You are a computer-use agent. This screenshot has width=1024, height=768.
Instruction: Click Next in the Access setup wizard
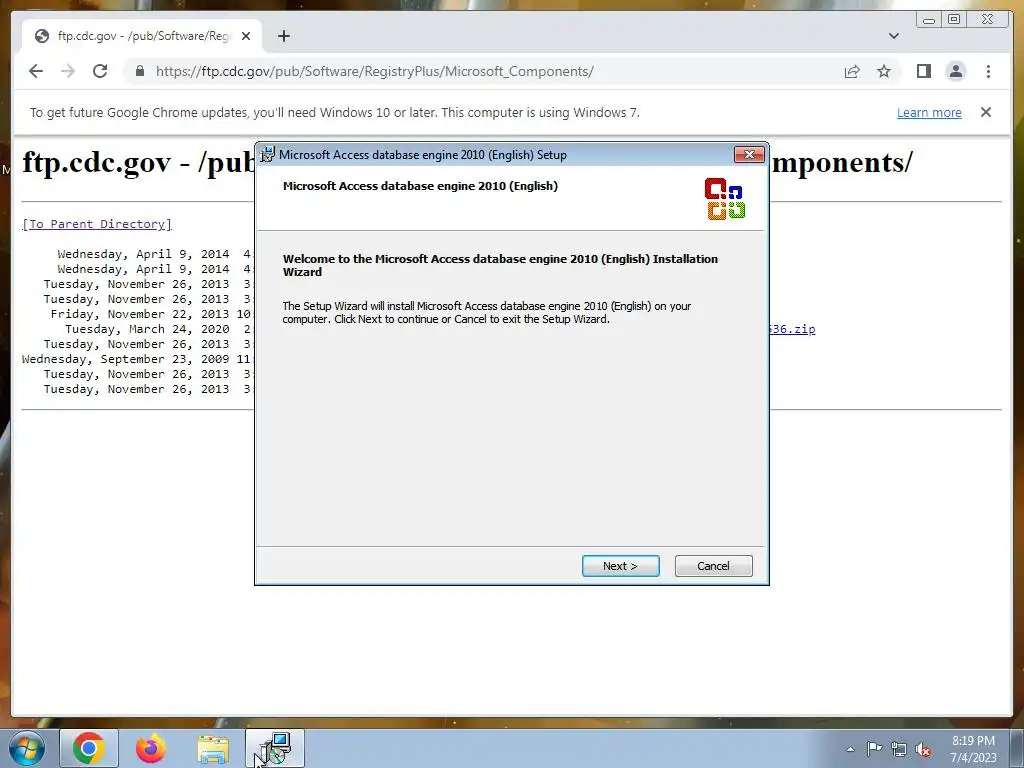tap(620, 566)
